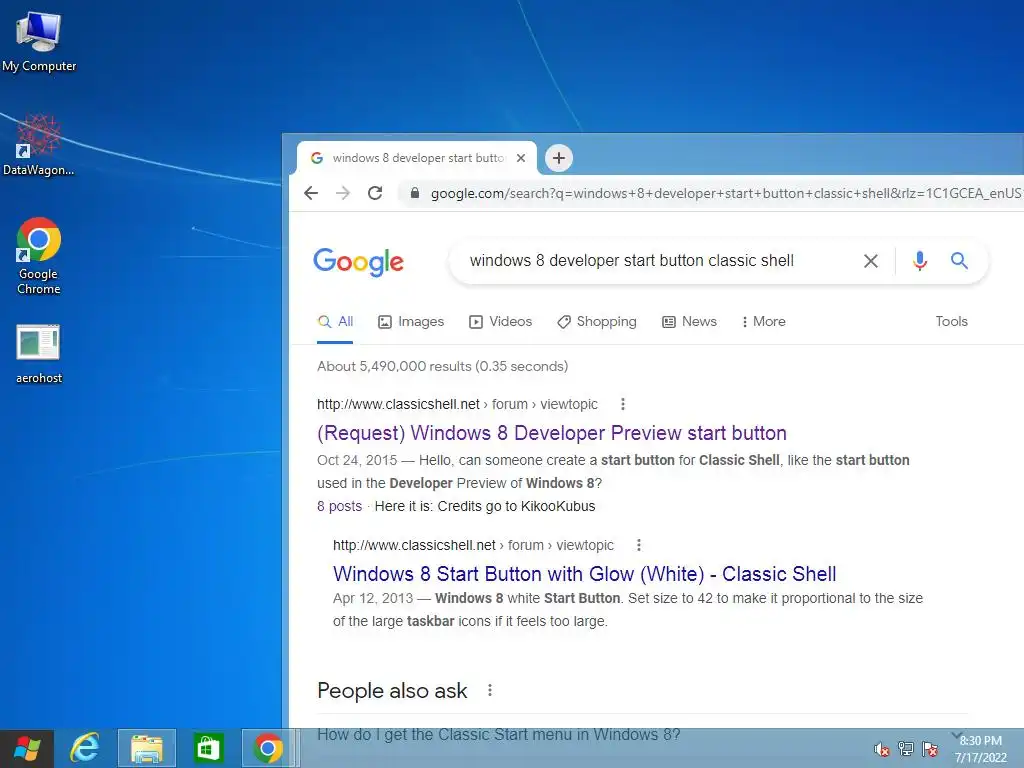
Task: Open the network tray icon
Action: click(906, 749)
